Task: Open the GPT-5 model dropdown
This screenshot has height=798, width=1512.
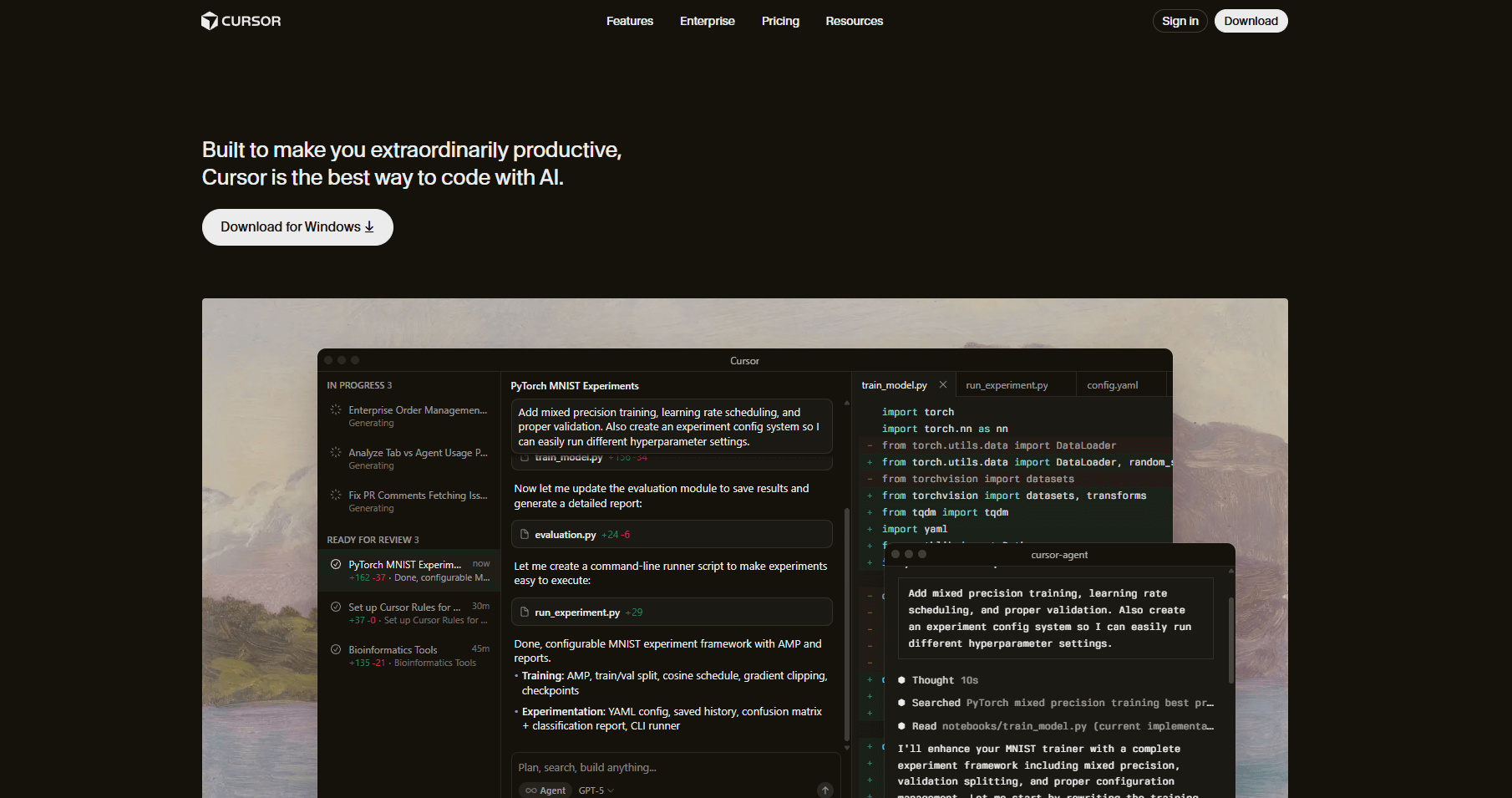Action: [596, 790]
